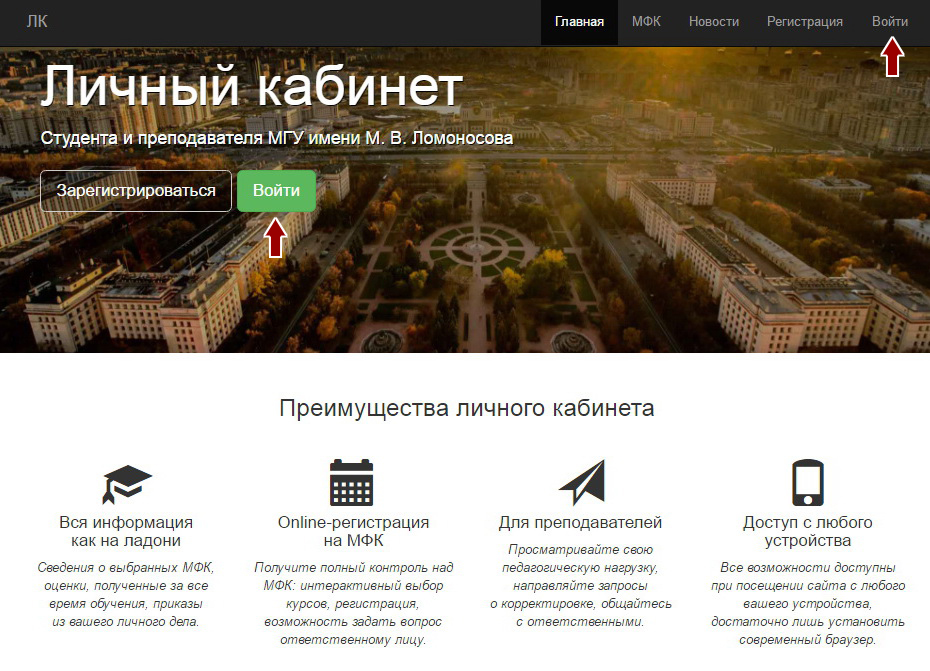The width and height of the screenshot is (930, 671).
Task: Click heading 'Преимущества личного кабинета'
Action: point(467,408)
